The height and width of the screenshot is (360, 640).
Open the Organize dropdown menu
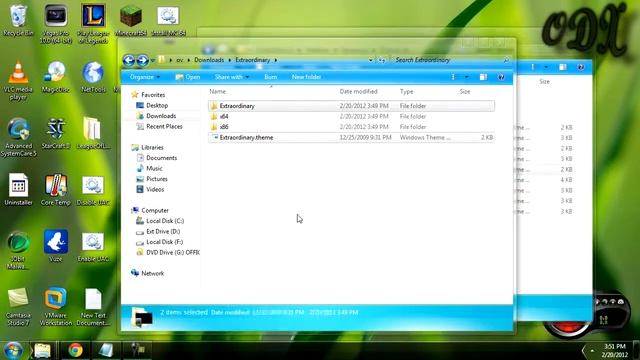[x=144, y=77]
